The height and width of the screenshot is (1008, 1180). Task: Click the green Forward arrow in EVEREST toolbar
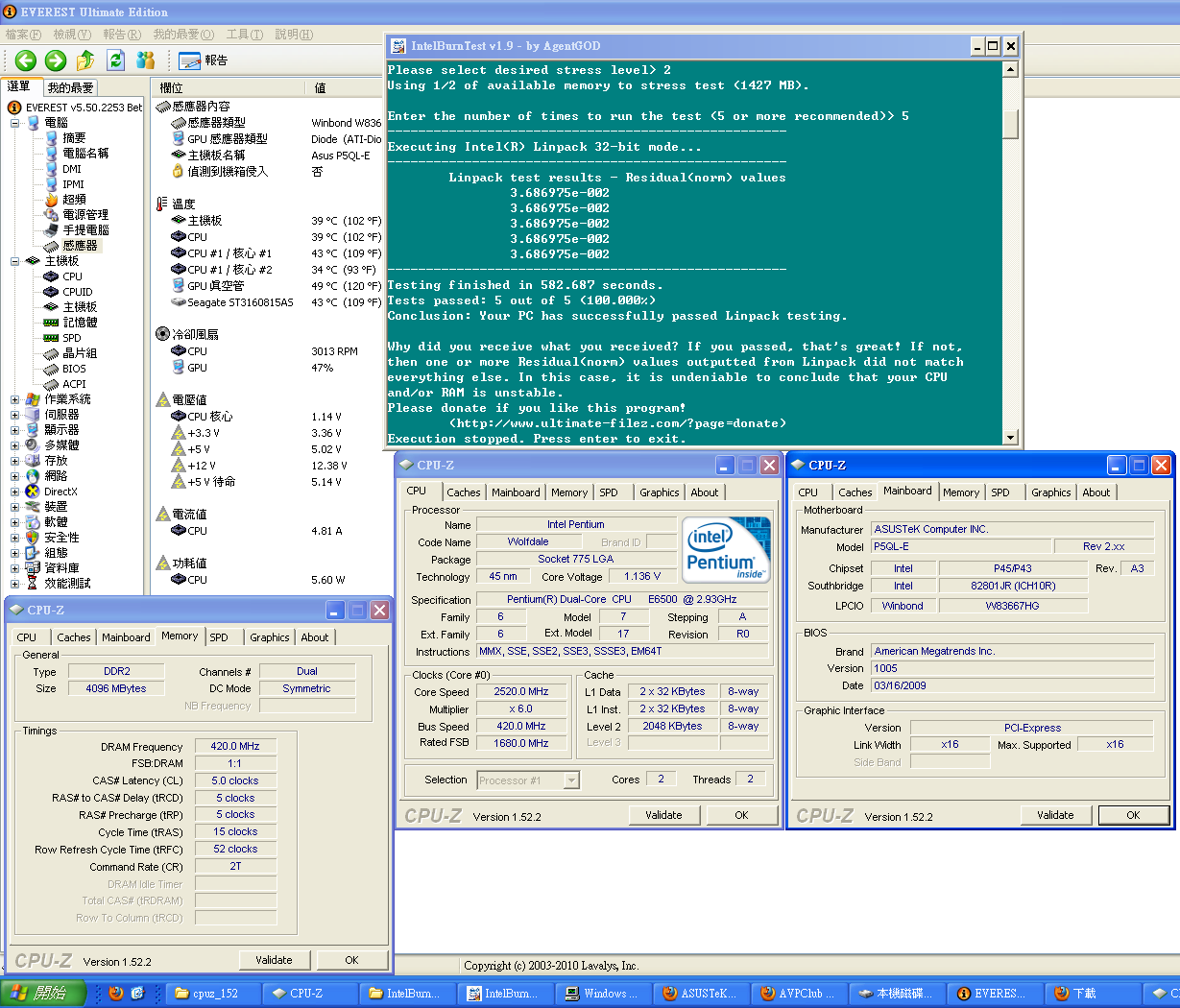point(56,60)
